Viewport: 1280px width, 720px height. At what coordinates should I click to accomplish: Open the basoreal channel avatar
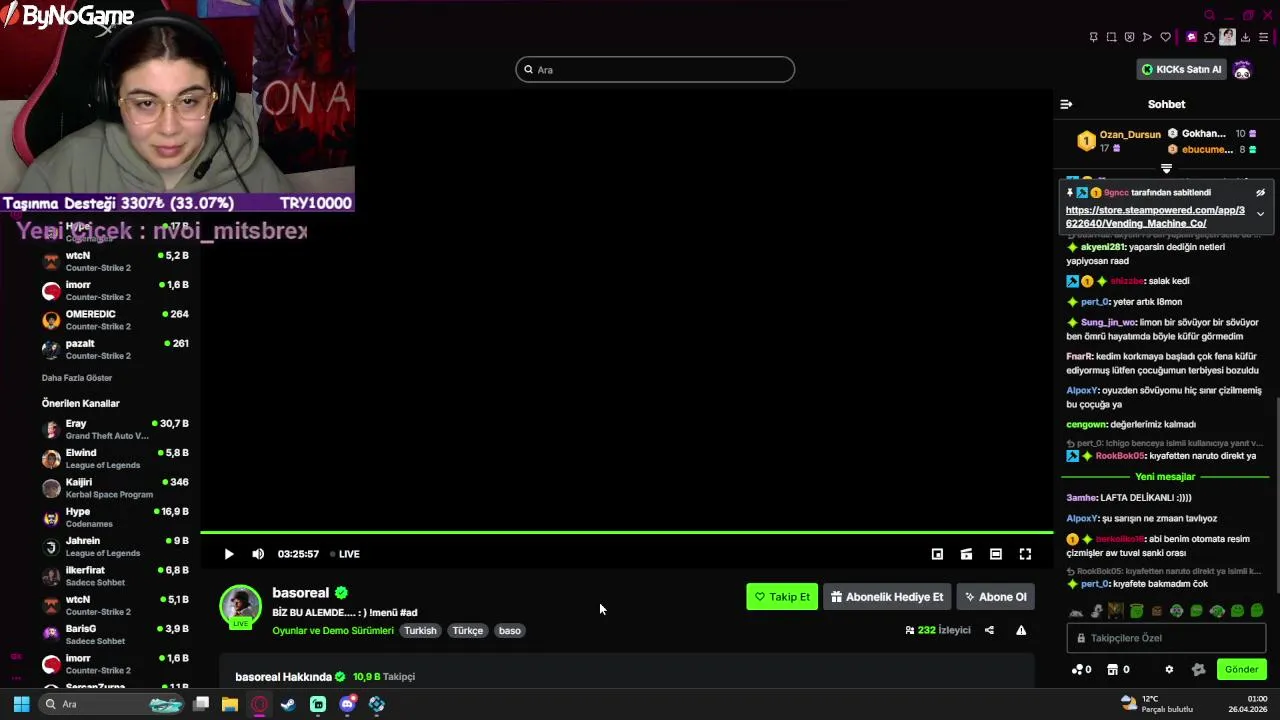[x=240, y=606]
